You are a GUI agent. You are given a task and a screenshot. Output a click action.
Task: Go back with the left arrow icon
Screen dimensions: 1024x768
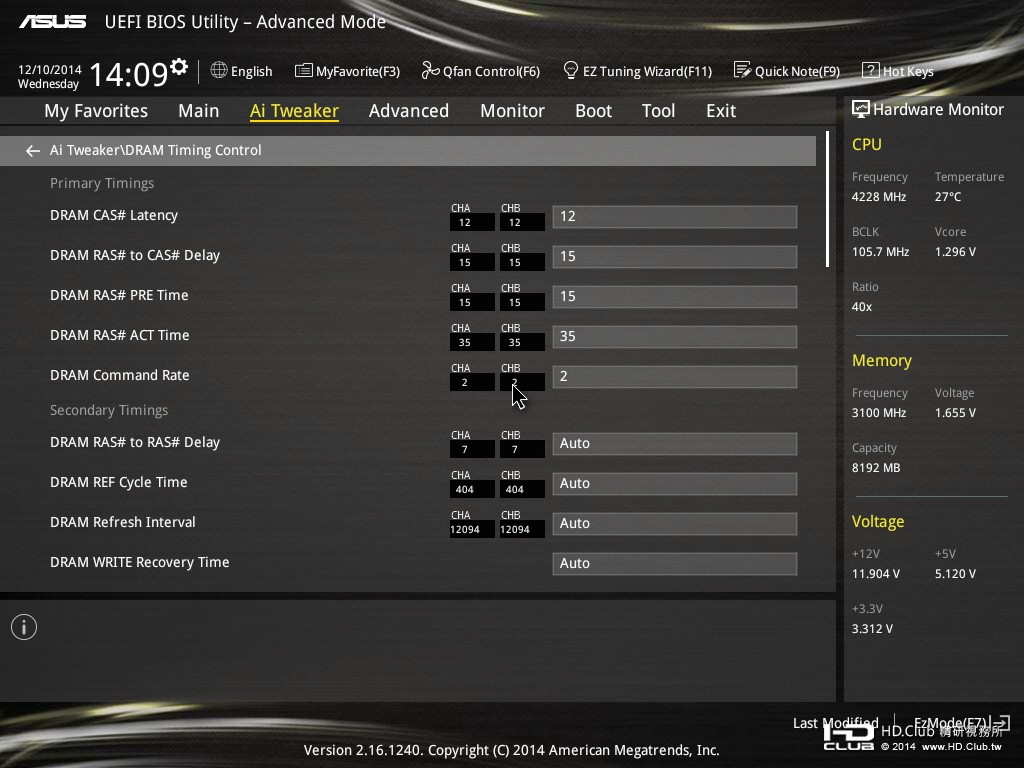(x=33, y=151)
